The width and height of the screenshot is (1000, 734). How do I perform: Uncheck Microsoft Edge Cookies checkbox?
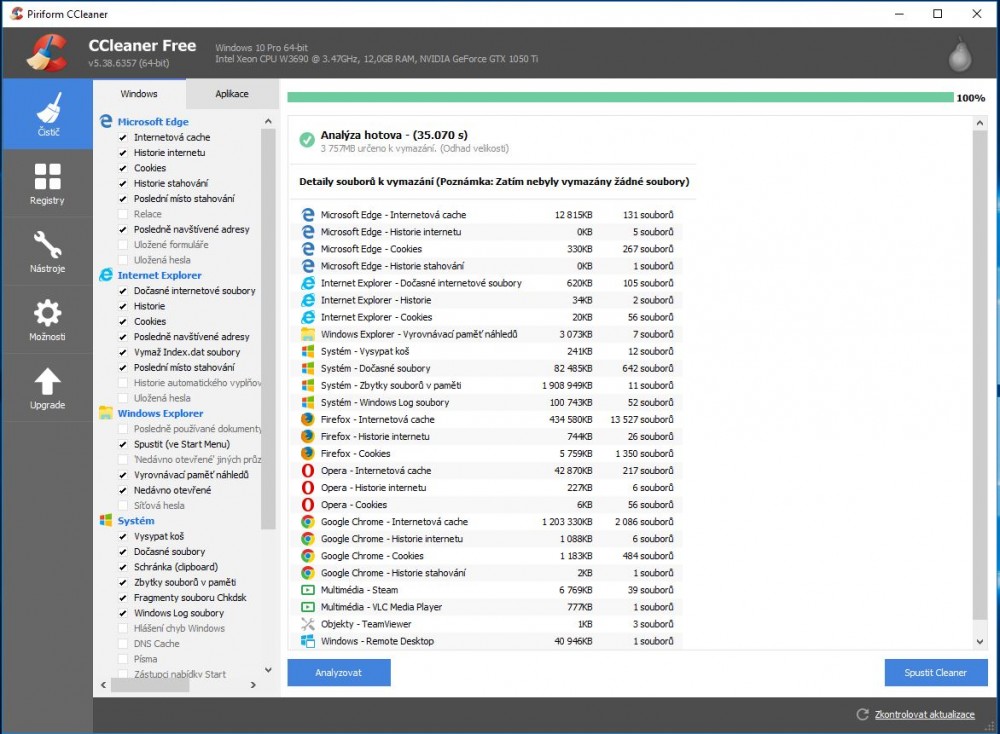[123, 168]
